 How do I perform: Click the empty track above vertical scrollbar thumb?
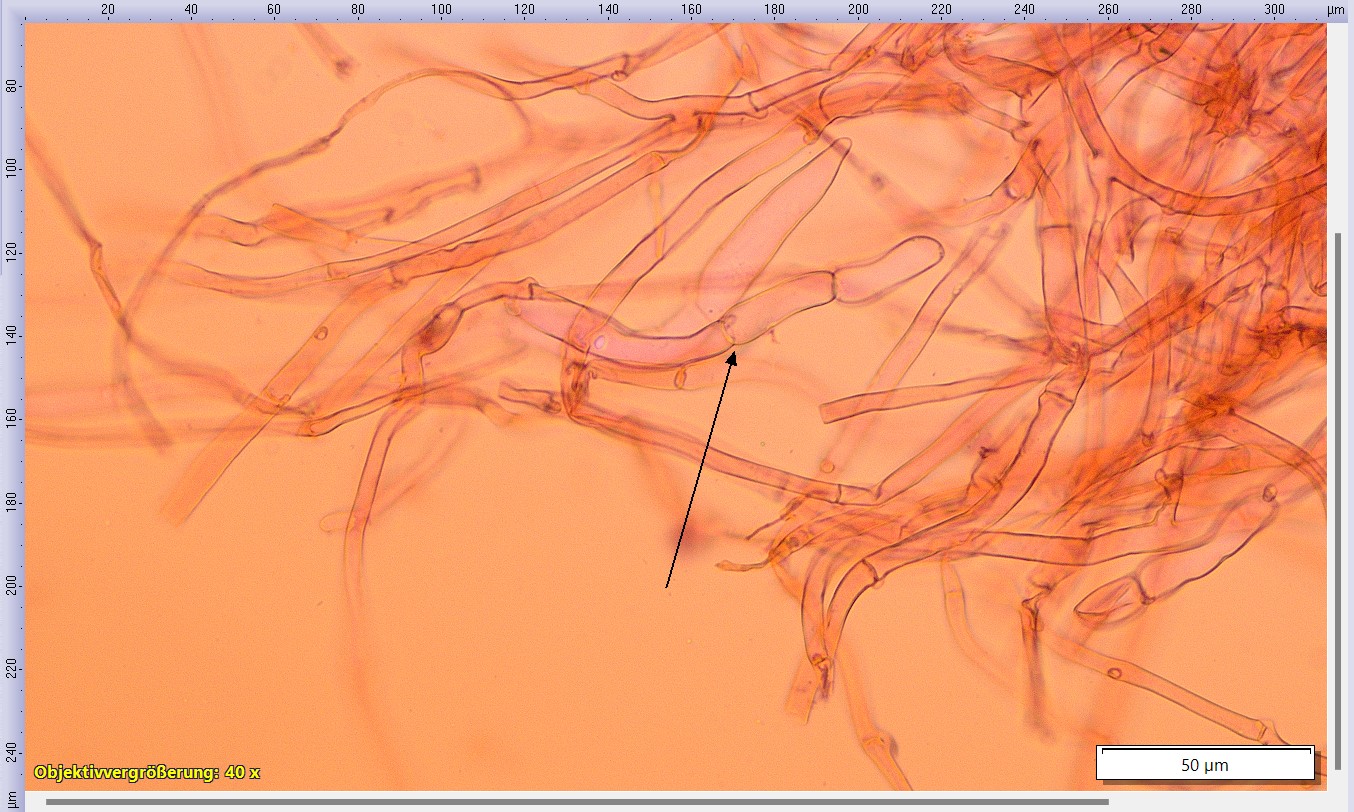1339,130
